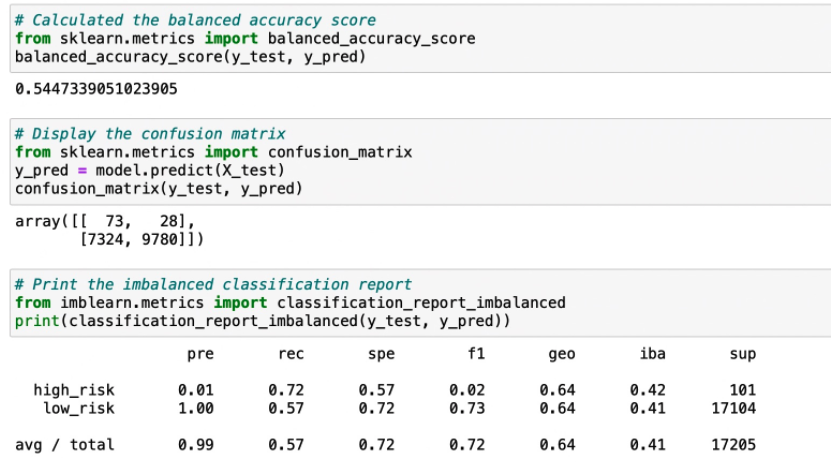Click the call 'balanced_accuracy_score(y_test, y_pred)'
Viewport: 839px width, 463px height.
(190, 57)
